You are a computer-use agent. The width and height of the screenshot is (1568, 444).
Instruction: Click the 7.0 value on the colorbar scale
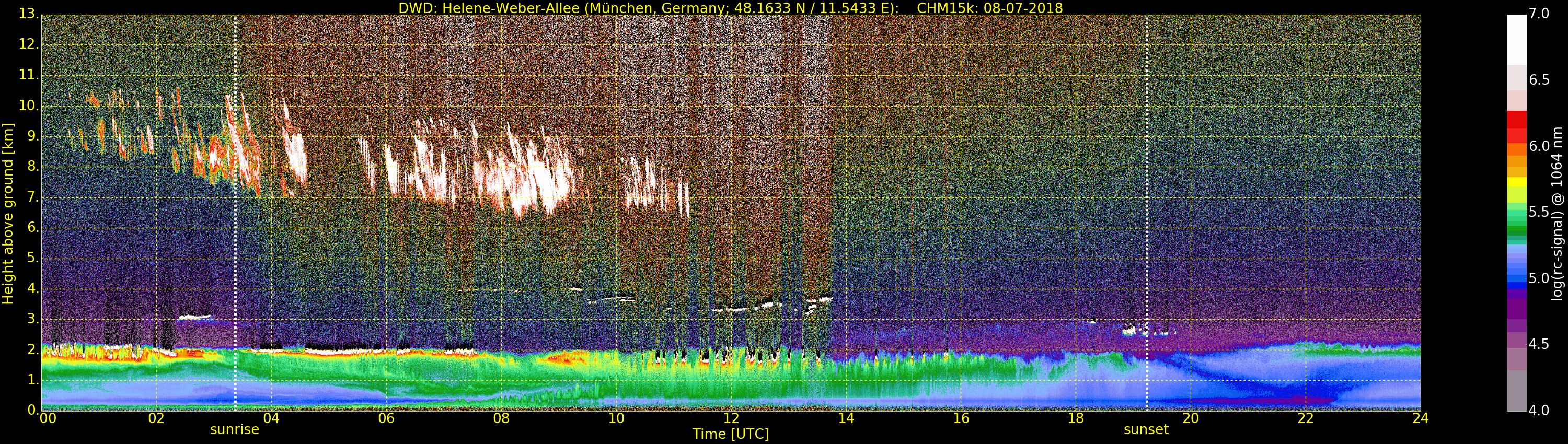tap(1539, 14)
